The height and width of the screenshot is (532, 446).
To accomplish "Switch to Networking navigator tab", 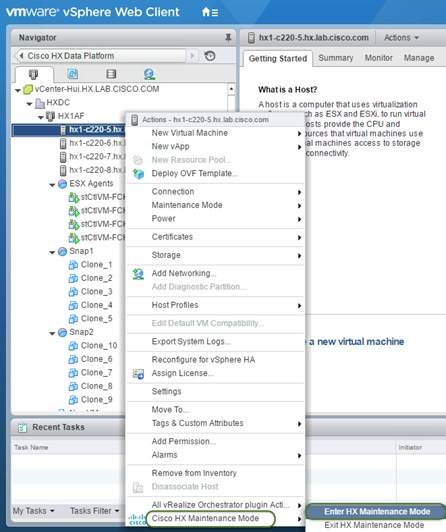I will point(149,74).
